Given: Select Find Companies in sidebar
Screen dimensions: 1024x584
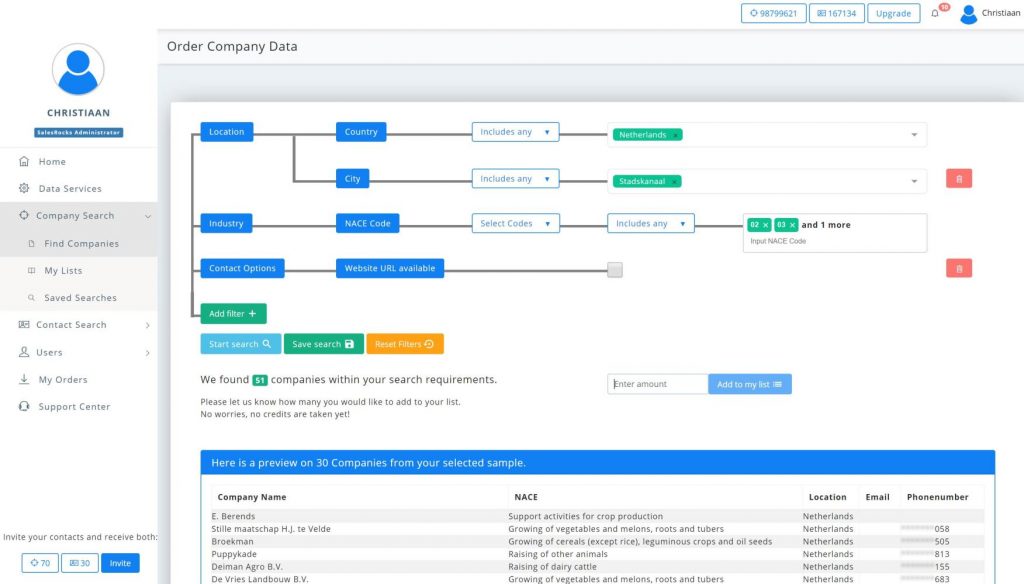Looking at the screenshot, I should click(x=81, y=244).
